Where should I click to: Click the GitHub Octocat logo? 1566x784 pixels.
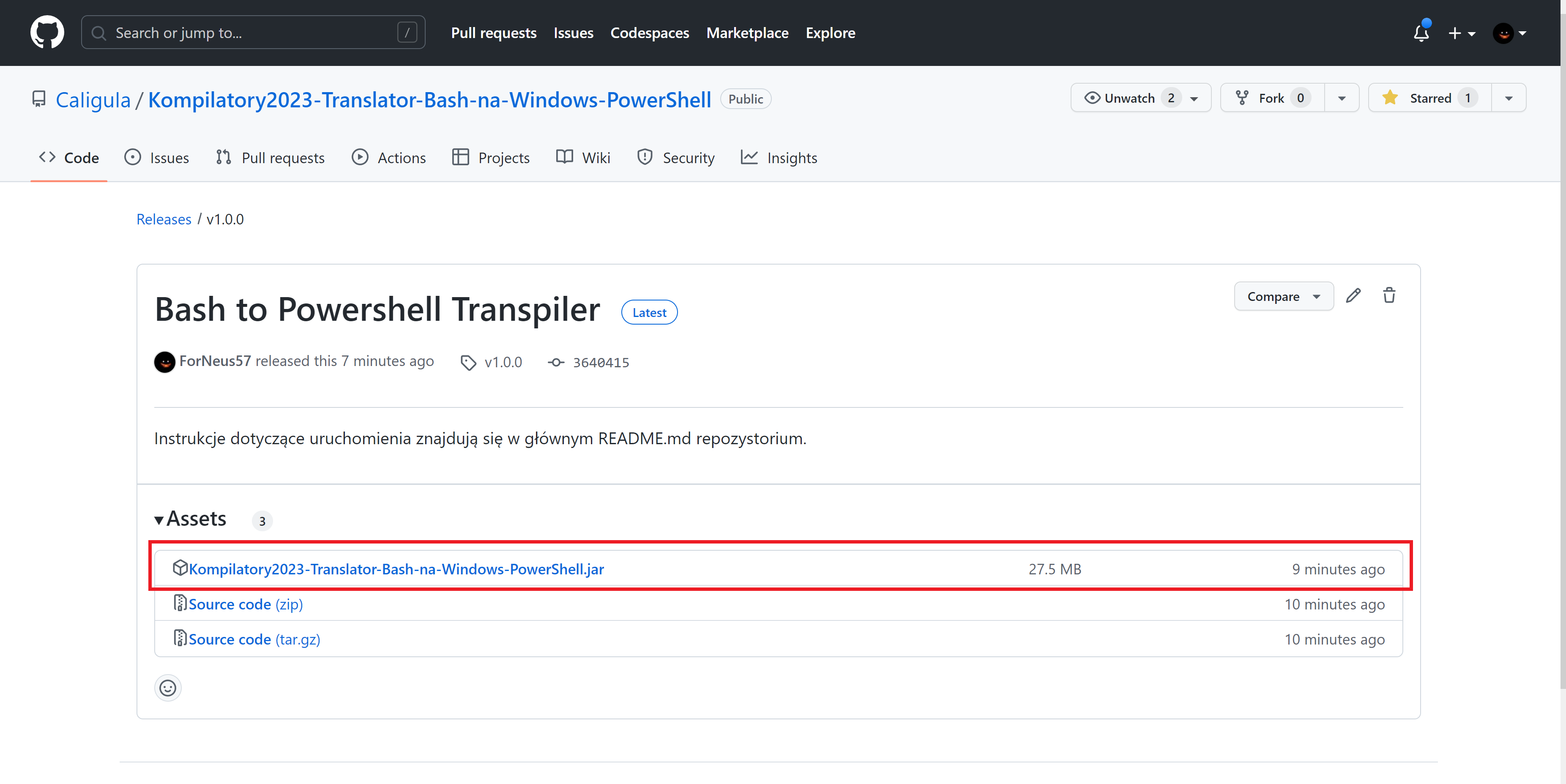47,33
